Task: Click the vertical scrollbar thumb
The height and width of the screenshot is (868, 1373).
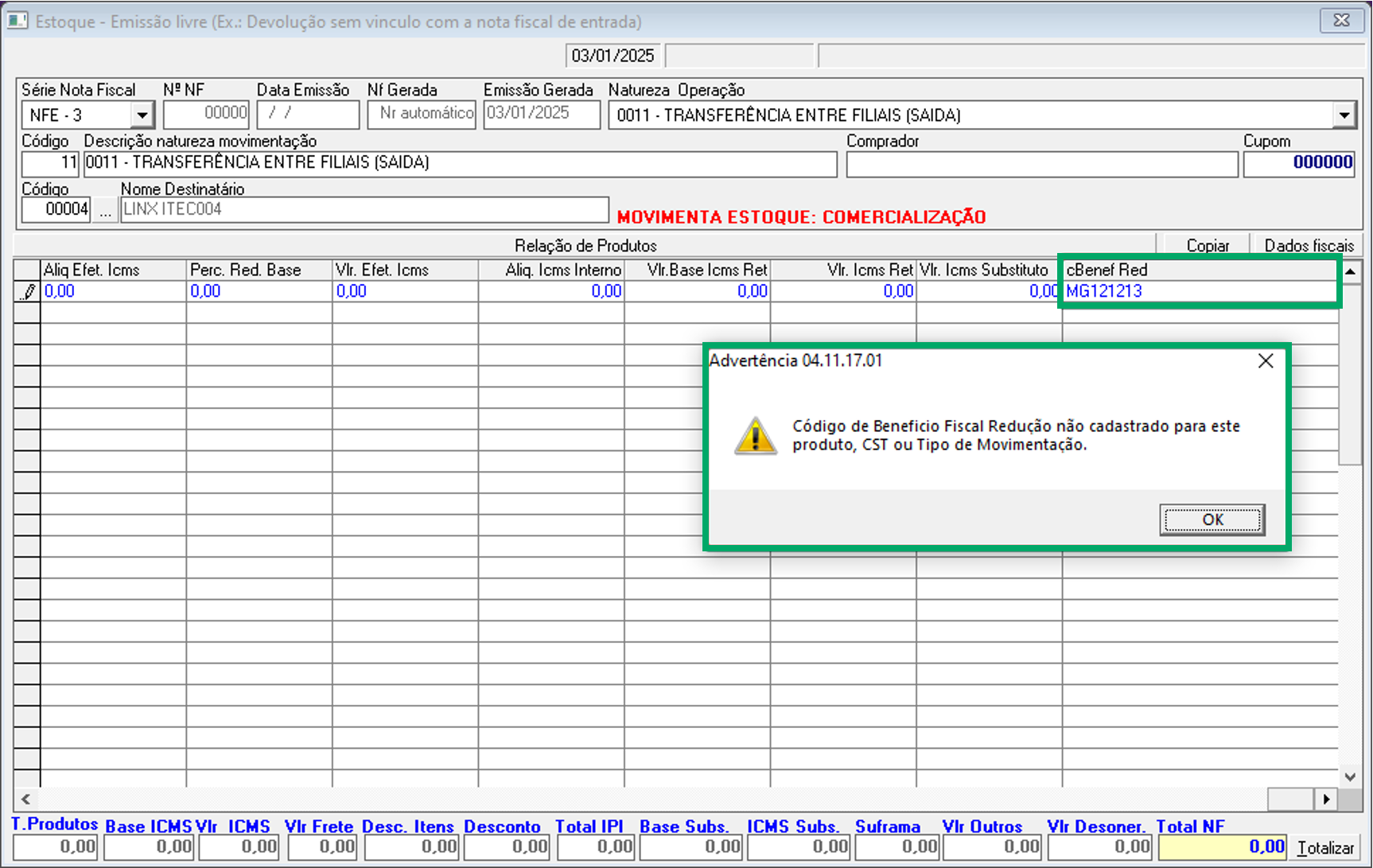Action: [x=1350, y=374]
